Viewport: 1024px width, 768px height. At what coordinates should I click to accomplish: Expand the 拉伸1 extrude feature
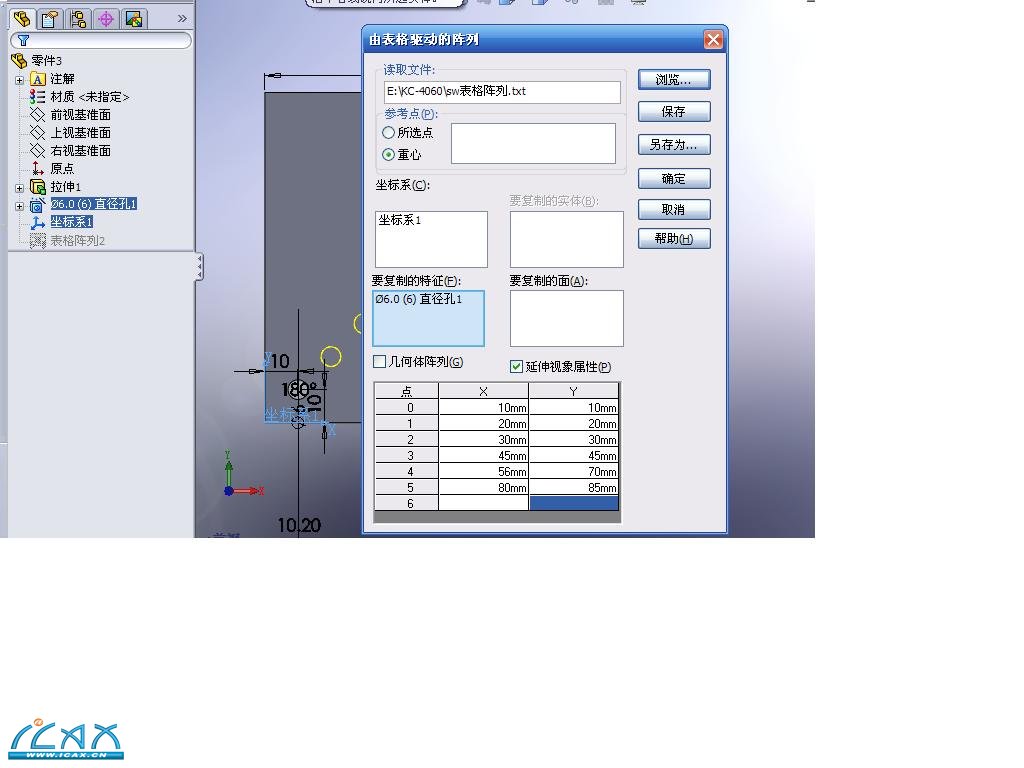point(20,188)
